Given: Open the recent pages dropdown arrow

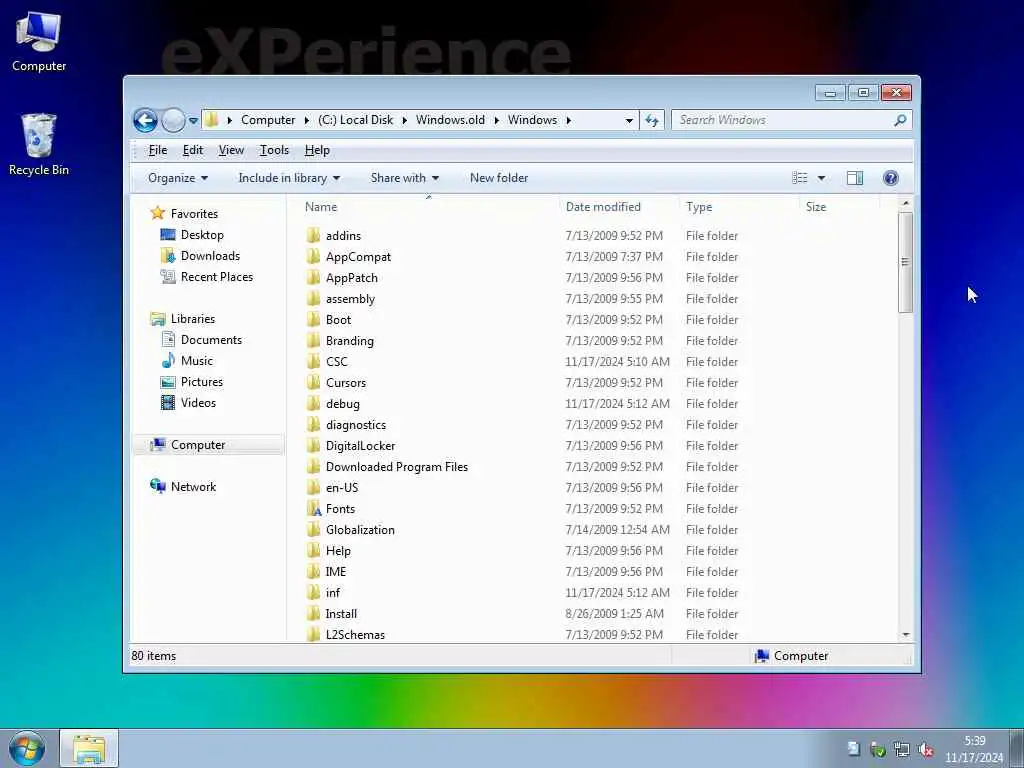Looking at the screenshot, I should (x=193, y=121).
